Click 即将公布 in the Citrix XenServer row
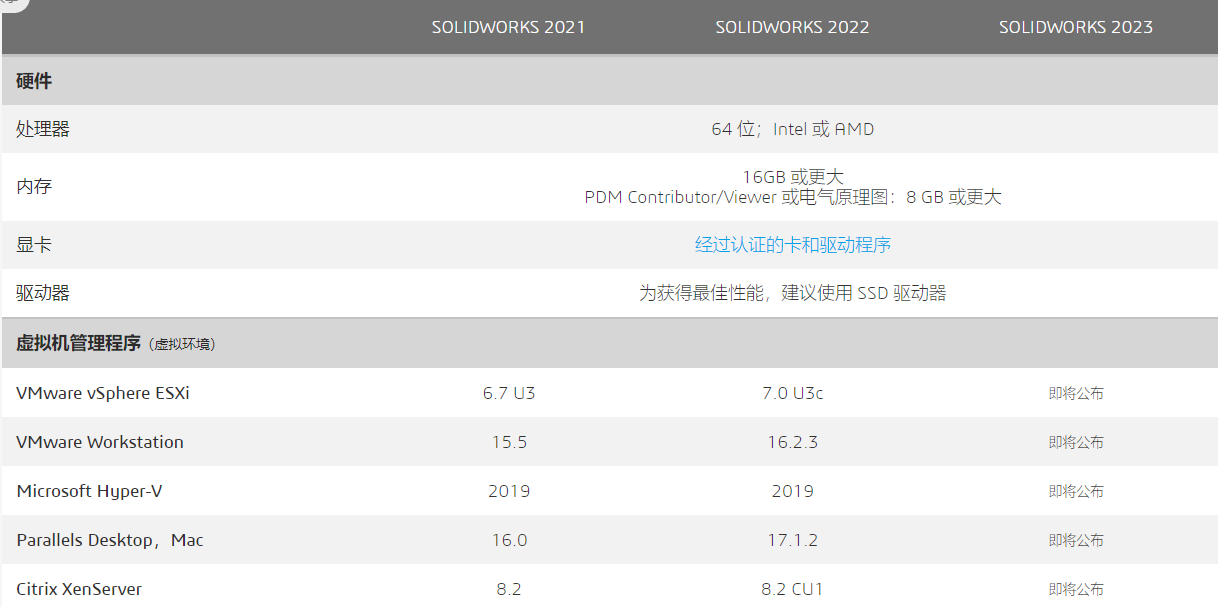1218x607 pixels. [1076, 590]
